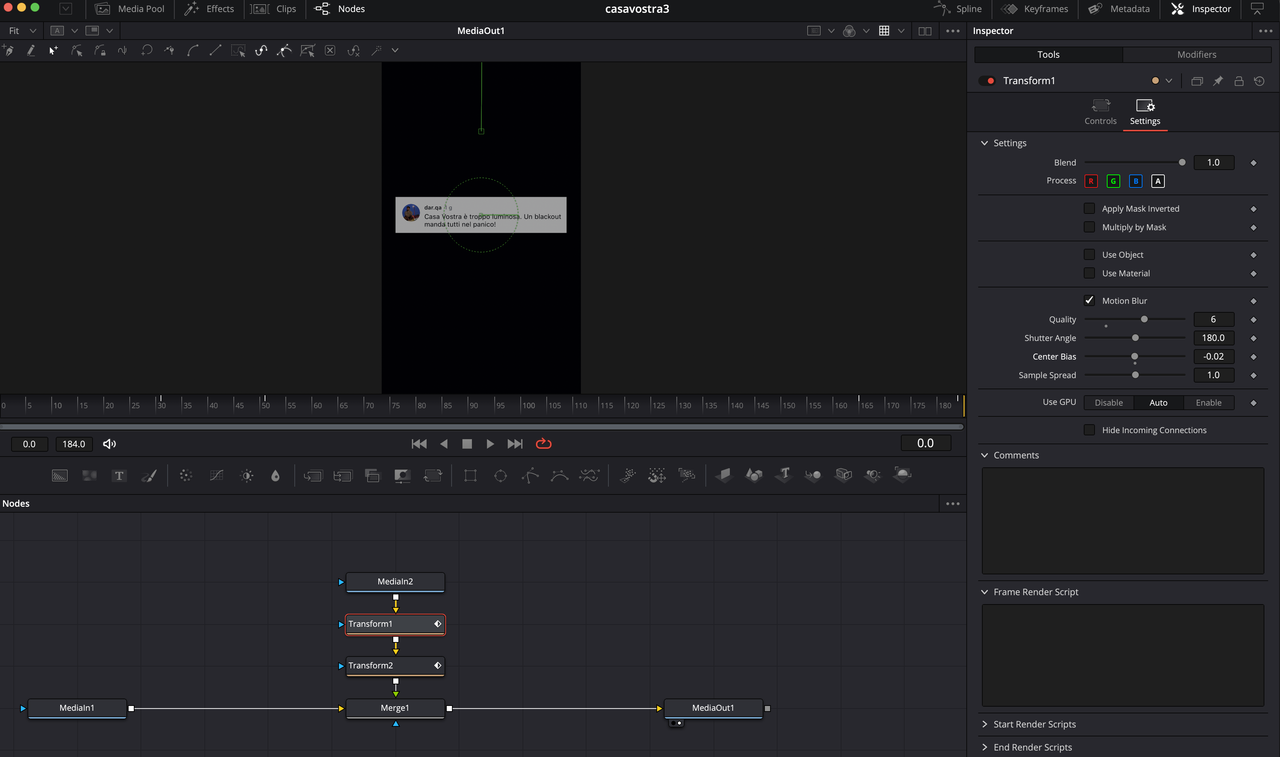Enable Apply Mask Inverted checkbox
This screenshot has height=757, width=1280.
pyautogui.click(x=1089, y=209)
